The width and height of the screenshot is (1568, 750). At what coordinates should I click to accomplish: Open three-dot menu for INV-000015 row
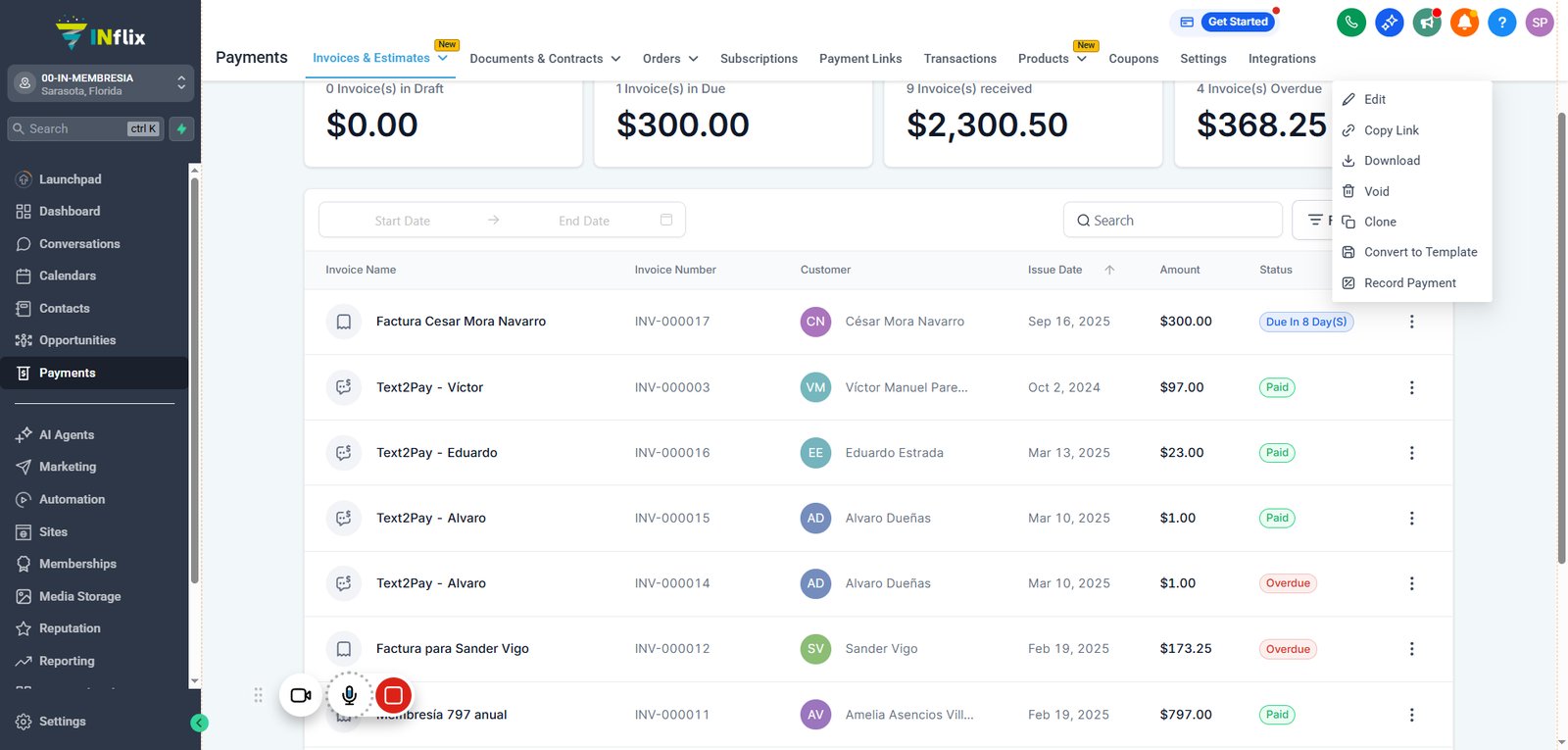[1411, 518]
